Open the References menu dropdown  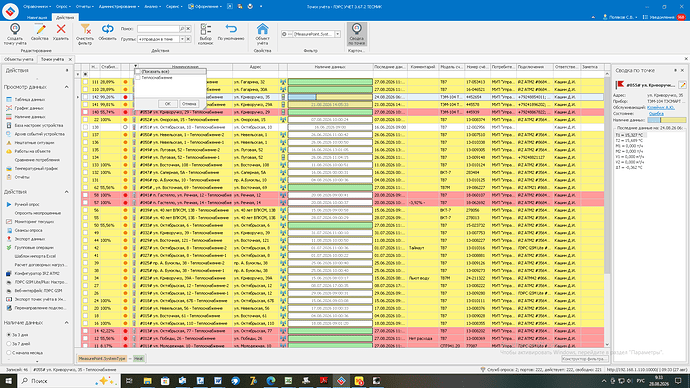[x=37, y=7]
